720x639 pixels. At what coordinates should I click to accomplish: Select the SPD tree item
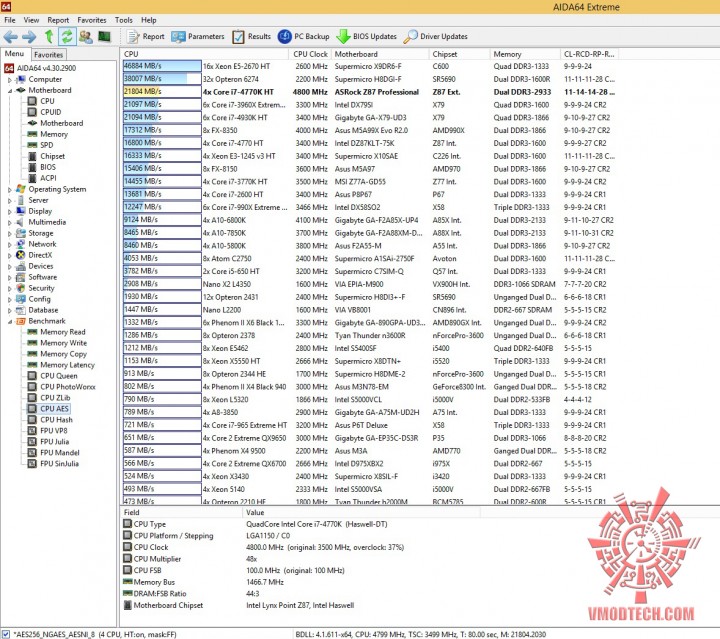(40, 145)
